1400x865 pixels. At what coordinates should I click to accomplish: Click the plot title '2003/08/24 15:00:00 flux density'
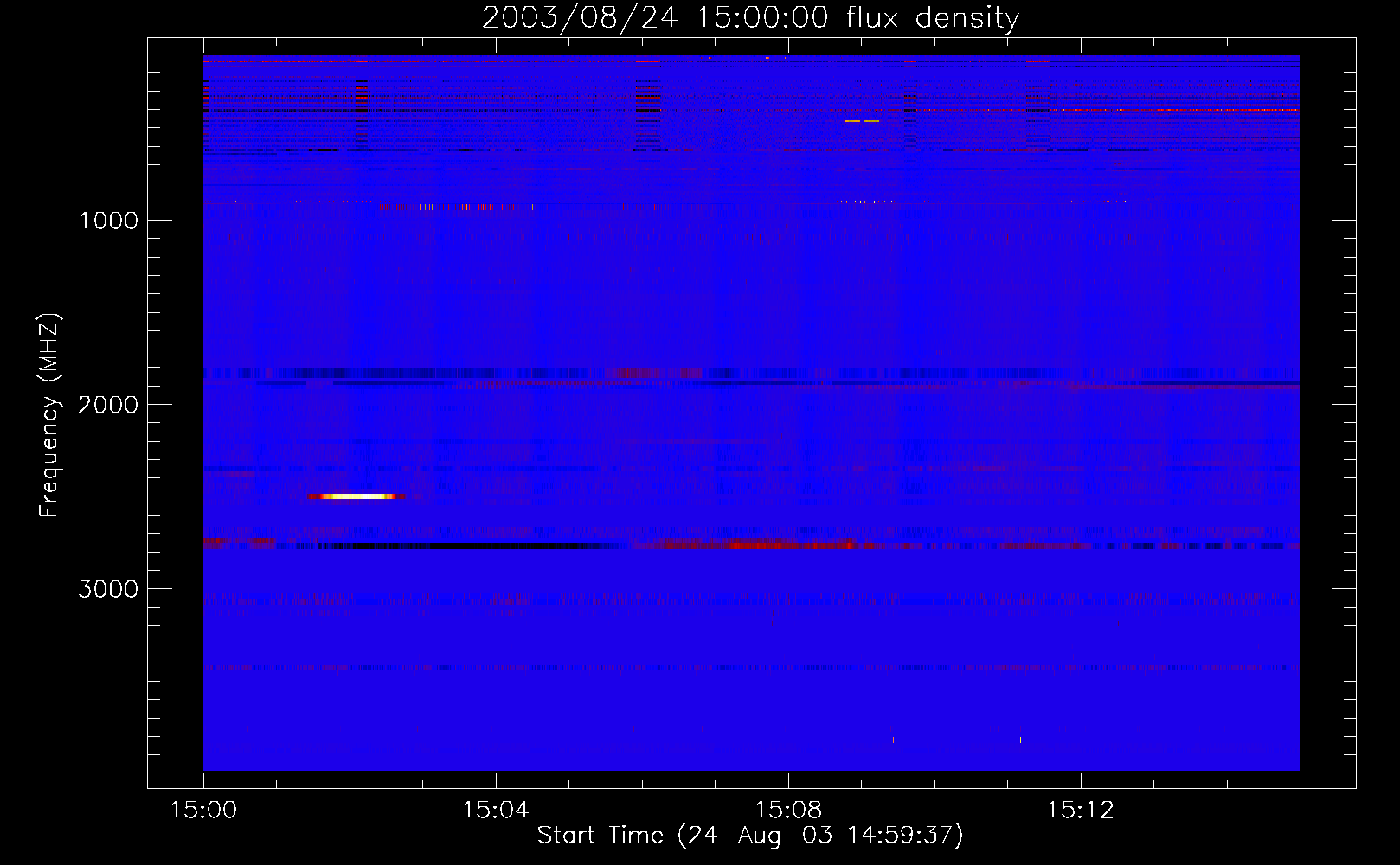[750, 17]
